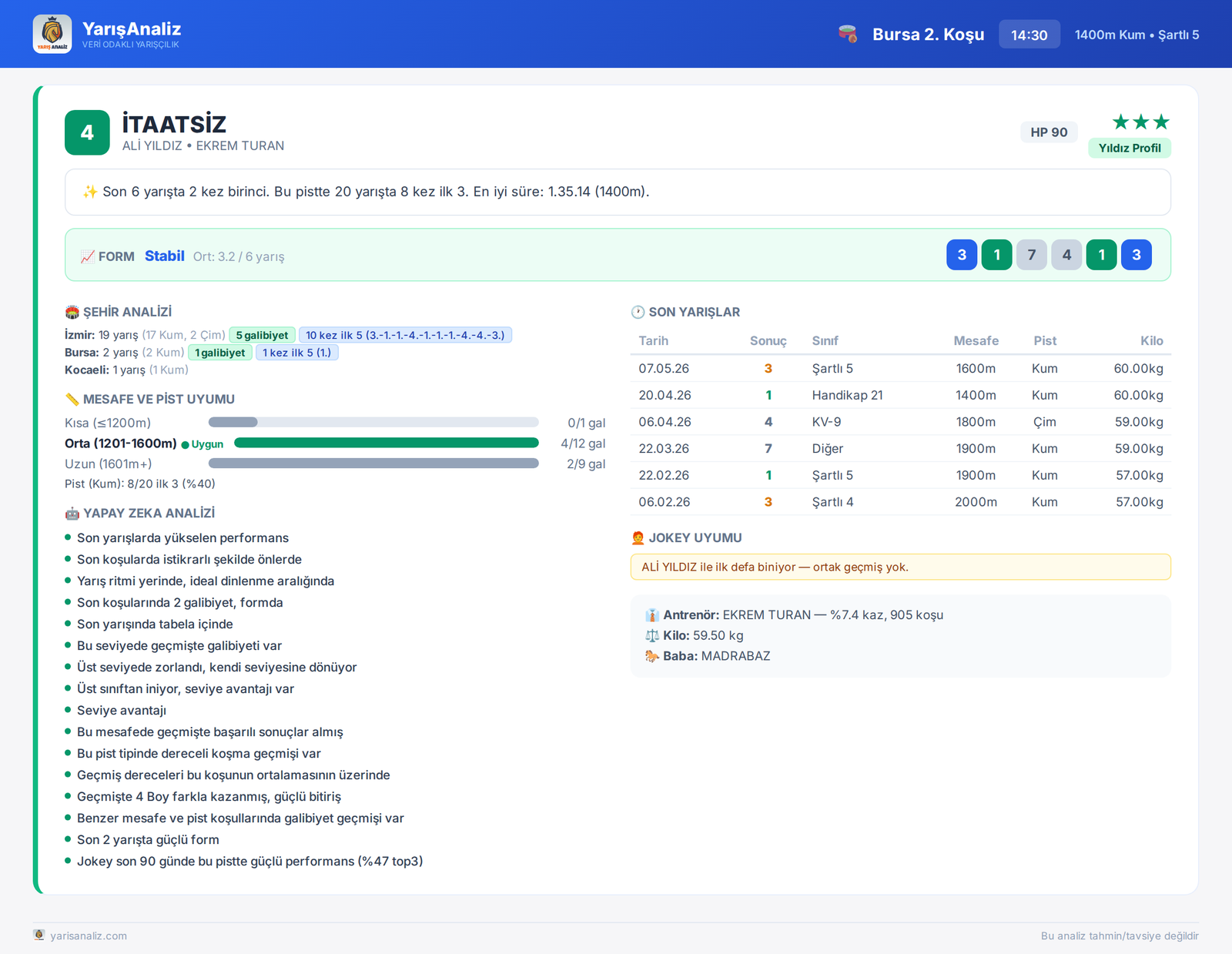Click the Kısa (≤1200m) progress bar
Image resolution: width=1232 pixels, height=954 pixels.
click(x=373, y=422)
